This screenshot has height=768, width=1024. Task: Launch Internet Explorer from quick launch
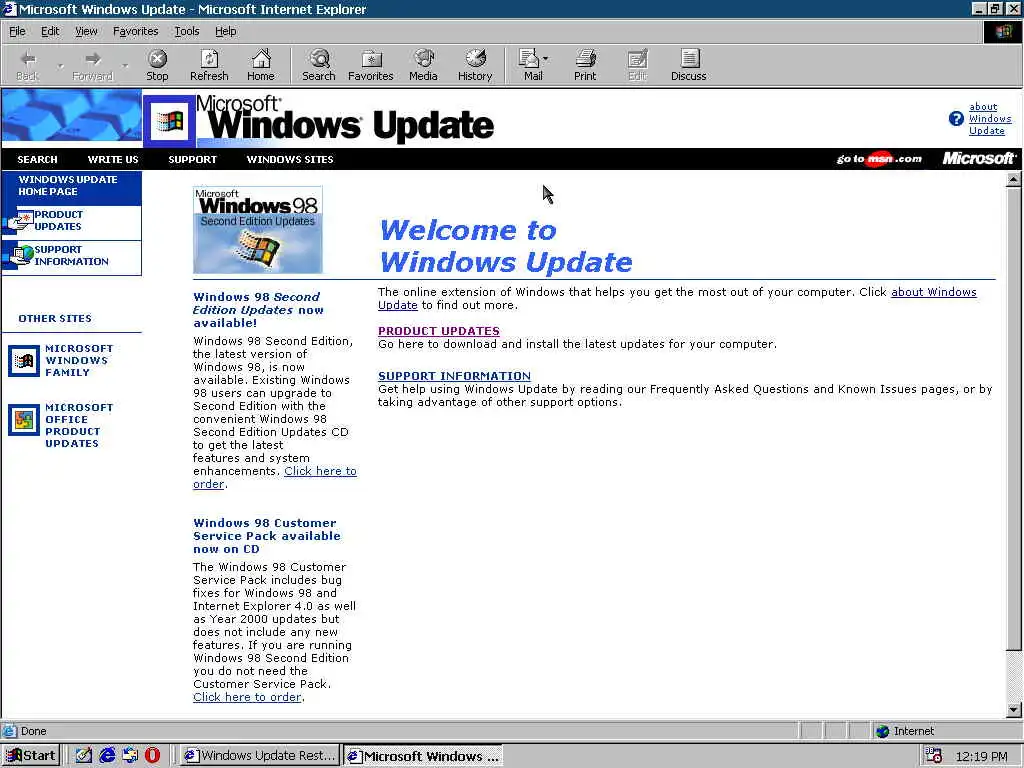click(x=107, y=756)
